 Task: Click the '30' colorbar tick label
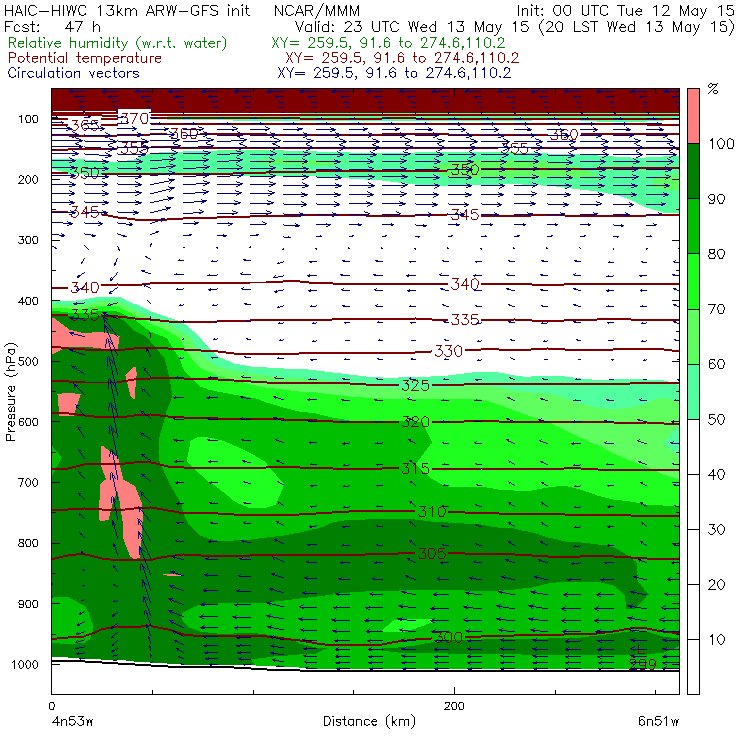point(716,530)
